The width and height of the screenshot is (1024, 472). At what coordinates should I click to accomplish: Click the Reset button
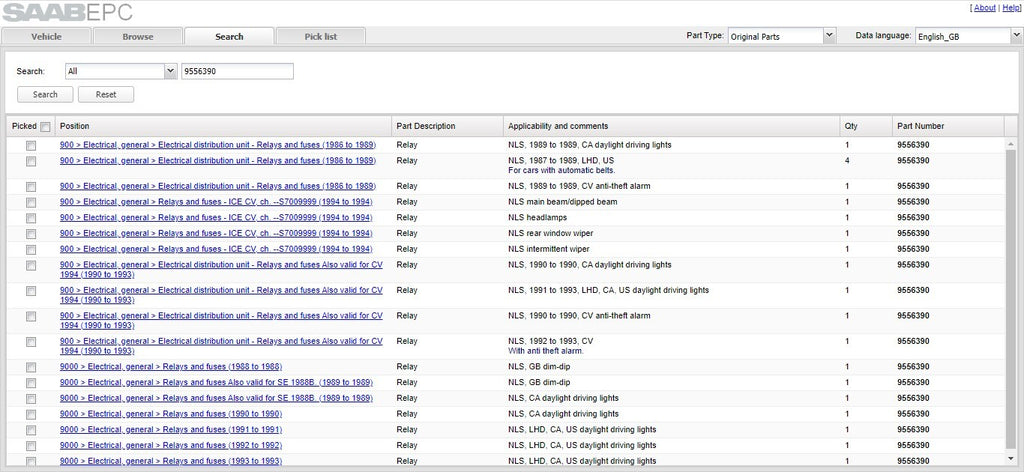click(106, 95)
